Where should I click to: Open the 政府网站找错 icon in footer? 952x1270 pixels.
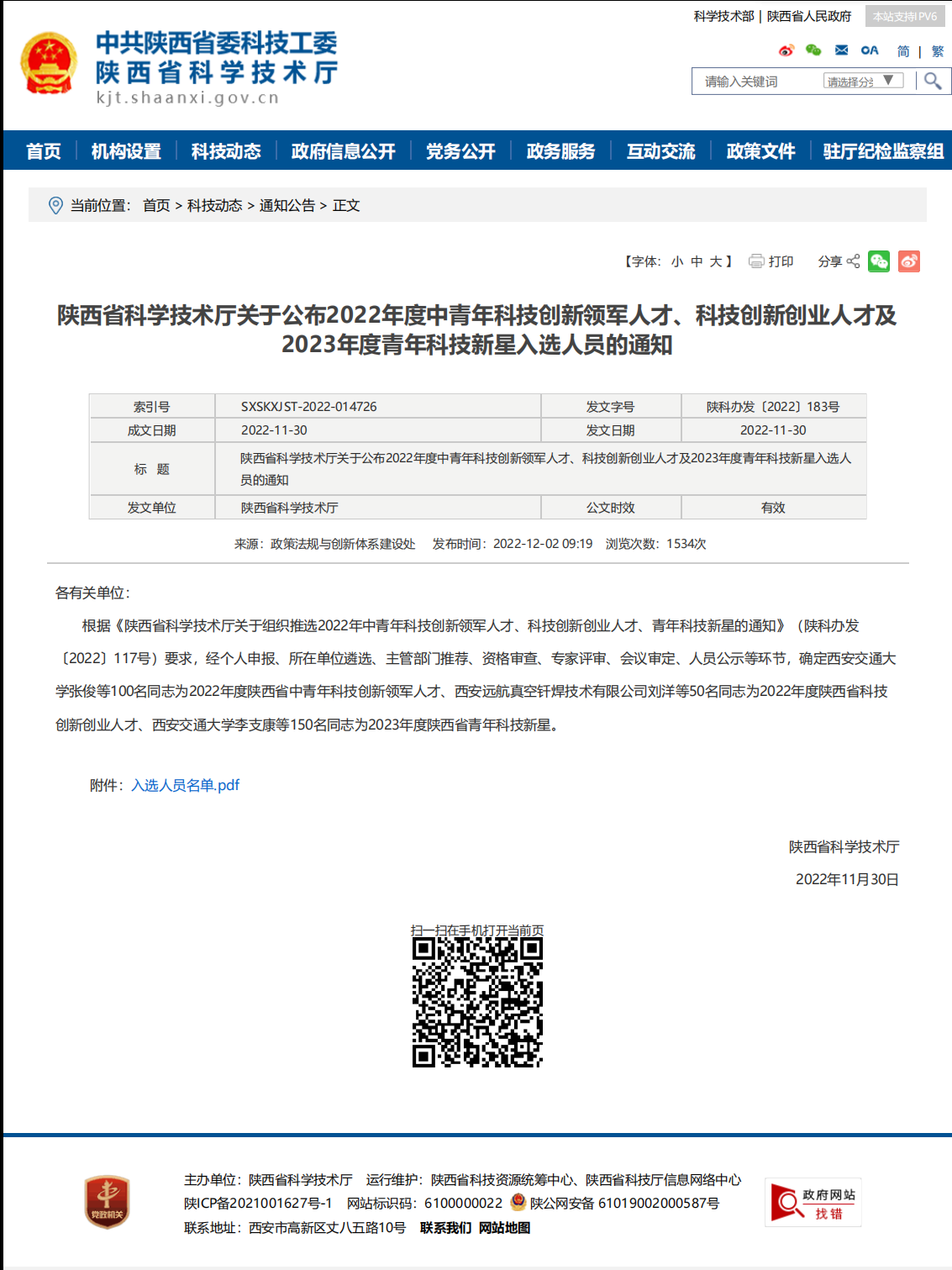[x=813, y=1204]
